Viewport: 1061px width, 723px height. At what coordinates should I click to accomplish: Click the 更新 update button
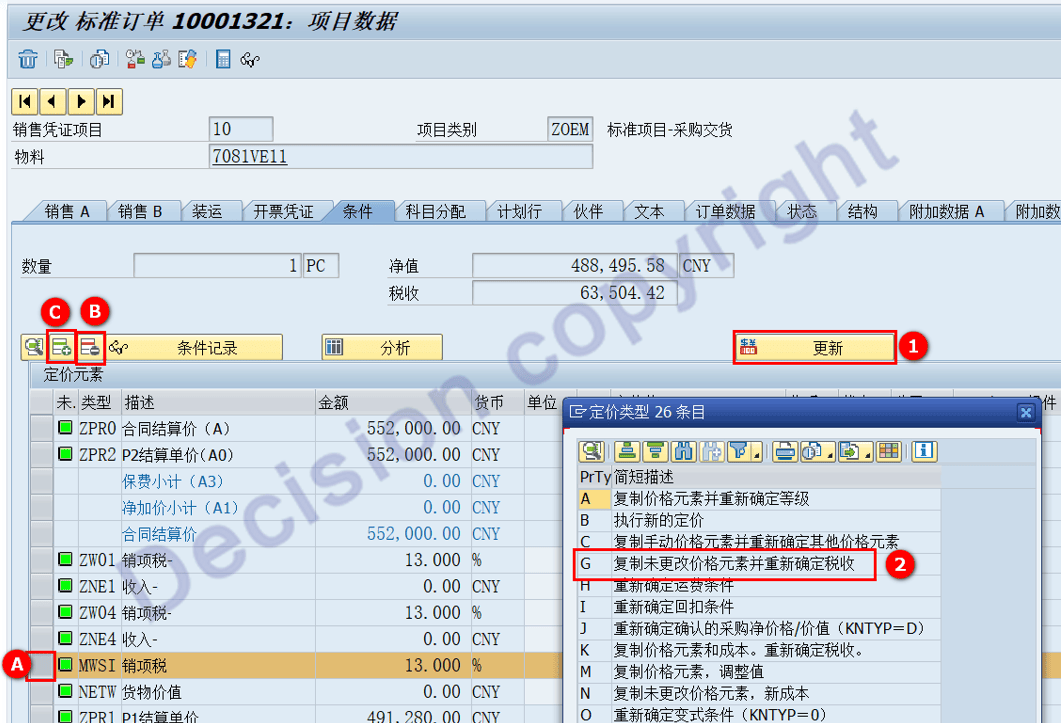(x=814, y=348)
